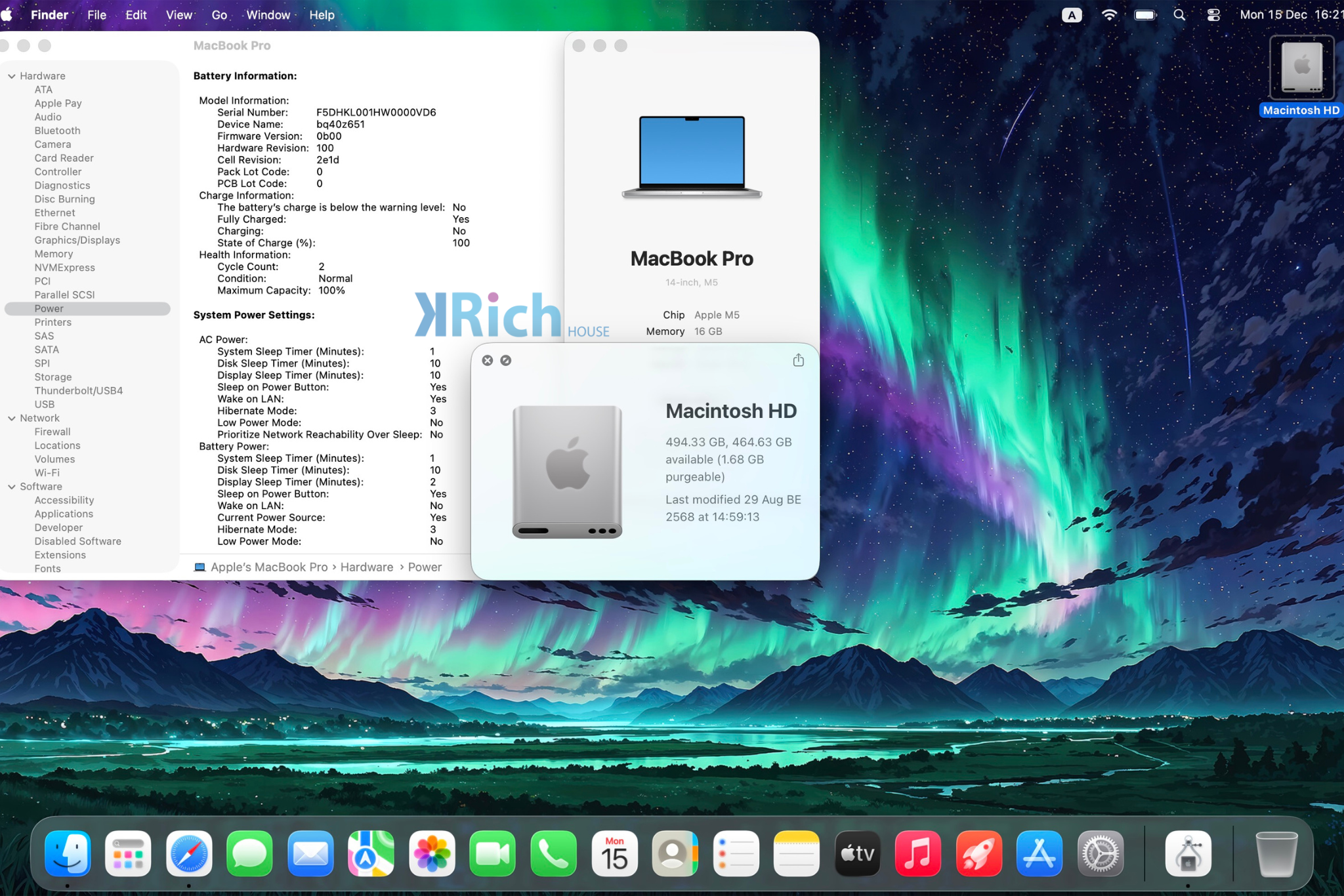The image size is (1344, 896).
Task: Launch Safari from the Dock
Action: pos(189,854)
